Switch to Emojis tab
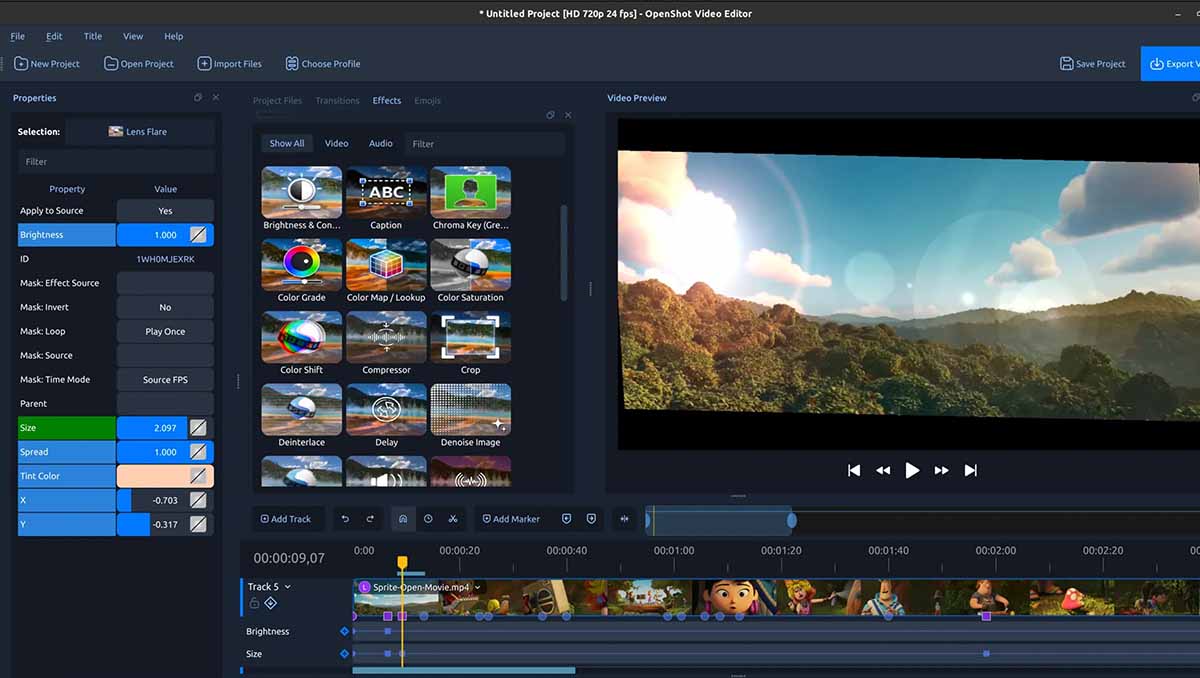1200x678 pixels. tap(427, 100)
